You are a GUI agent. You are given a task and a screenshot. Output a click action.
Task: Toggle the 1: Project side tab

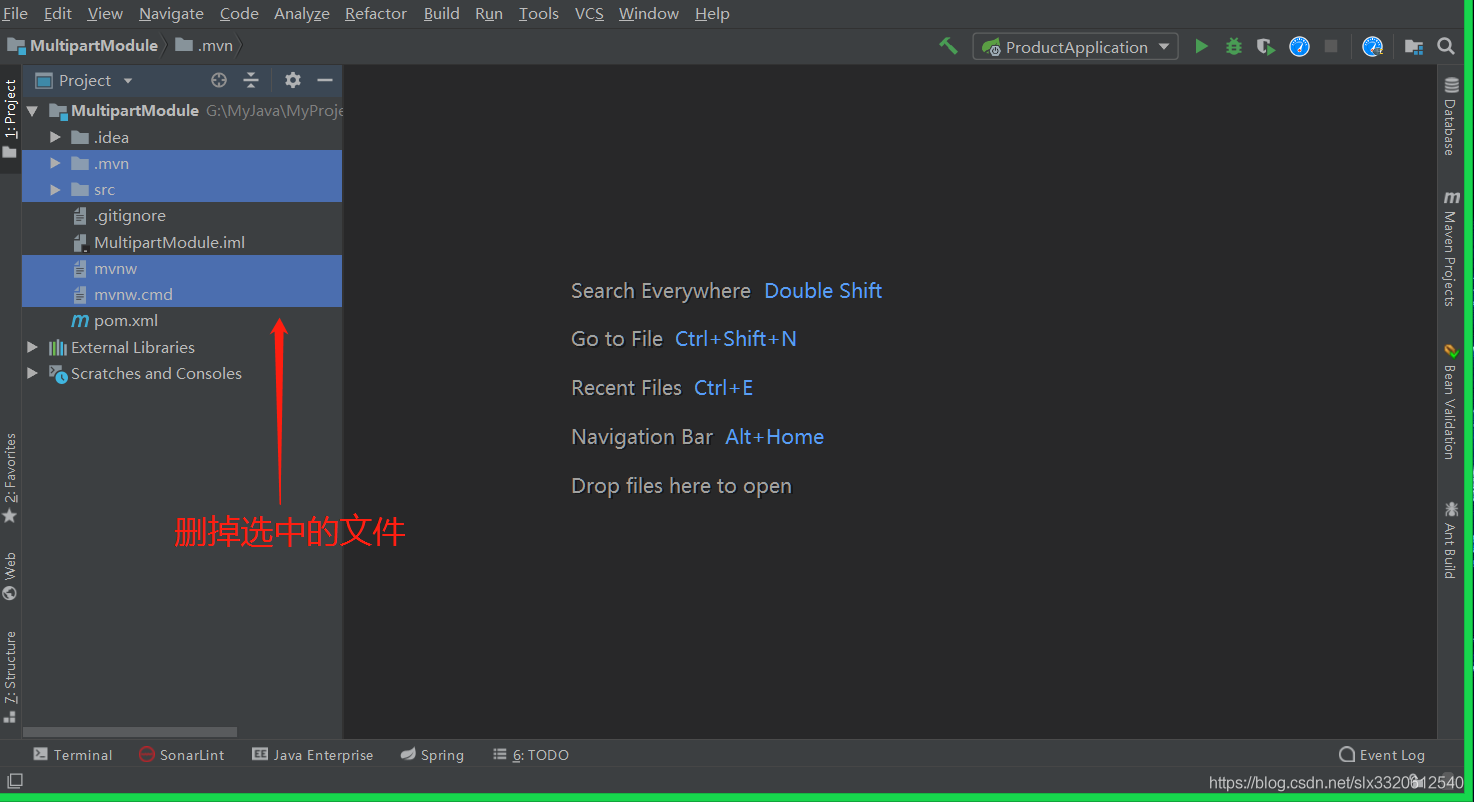point(10,119)
